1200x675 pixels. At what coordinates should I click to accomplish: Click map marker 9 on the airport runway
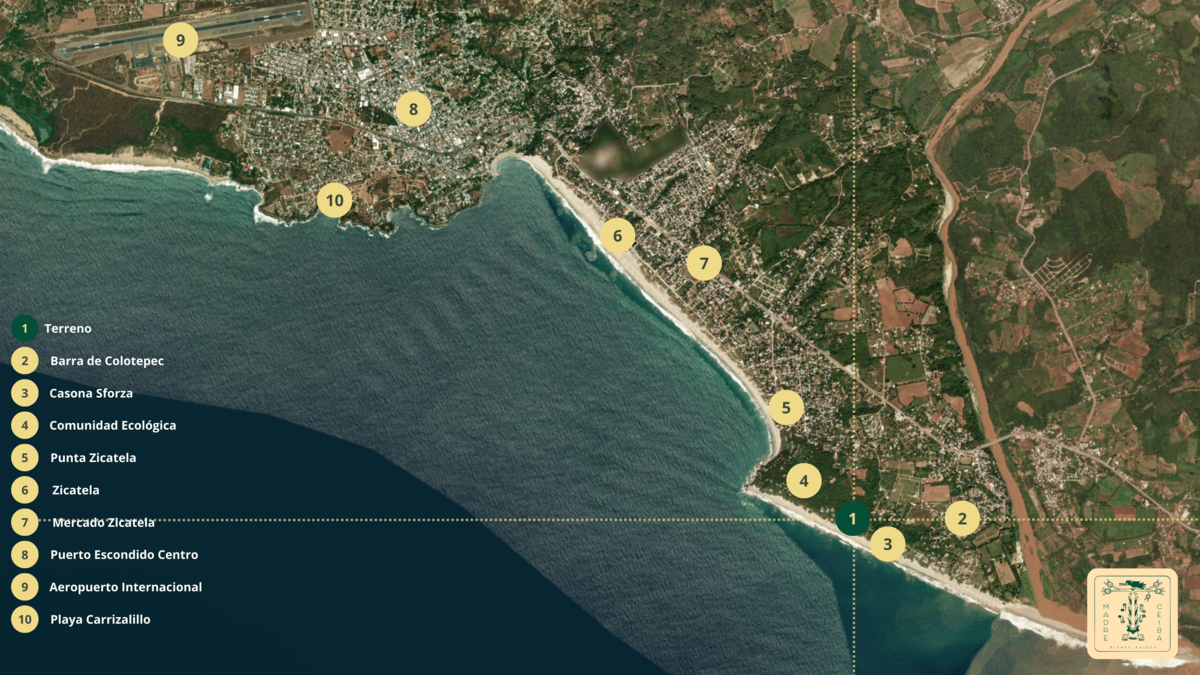pyautogui.click(x=180, y=41)
